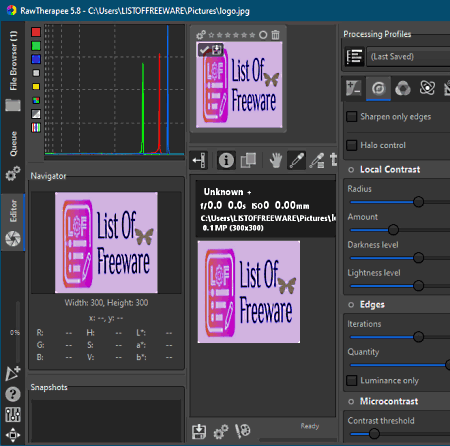This screenshot has height=446, width=450.
Task: Toggle the chromaticity histogram (yellow square)
Action: tap(36, 87)
